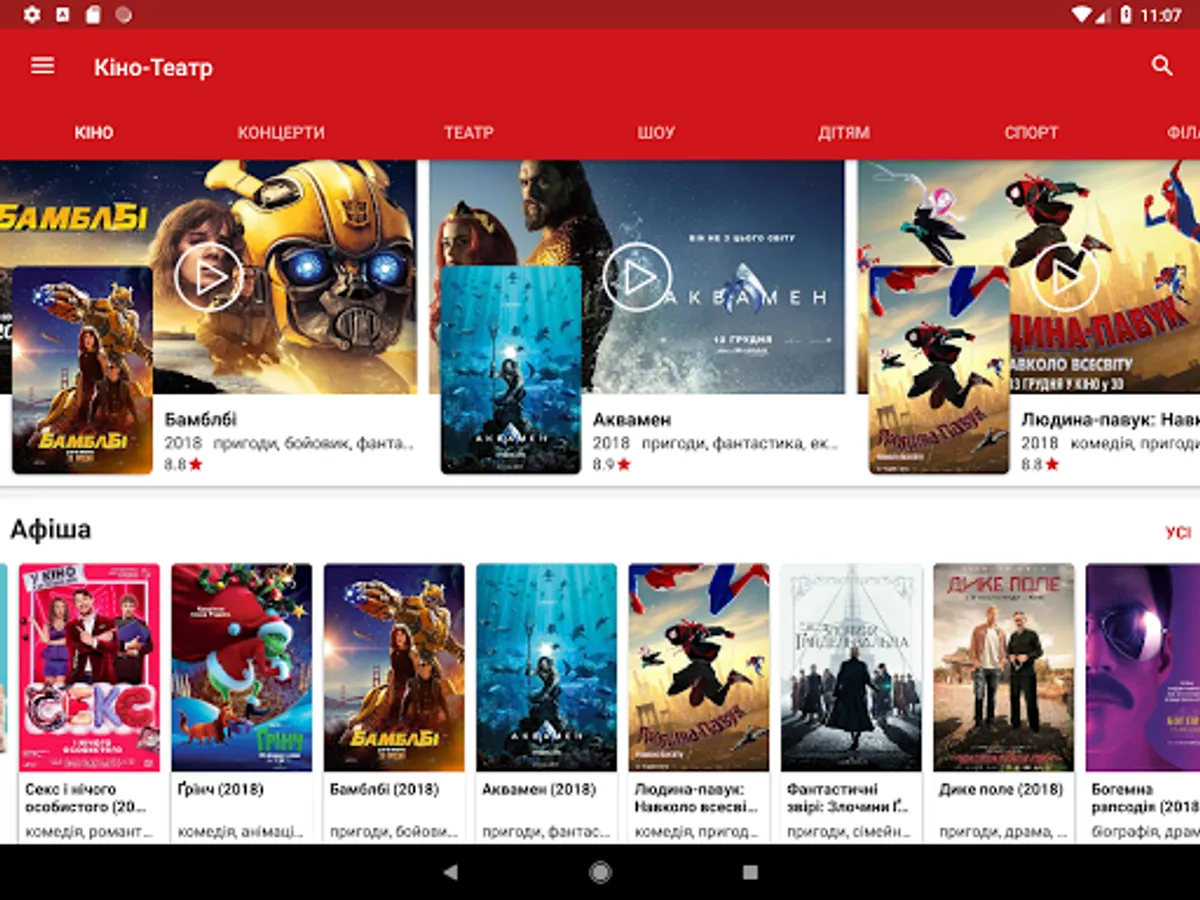Screen dimensions: 1200x900
Task: Switch to the СПОРТ tab
Action: (1031, 132)
